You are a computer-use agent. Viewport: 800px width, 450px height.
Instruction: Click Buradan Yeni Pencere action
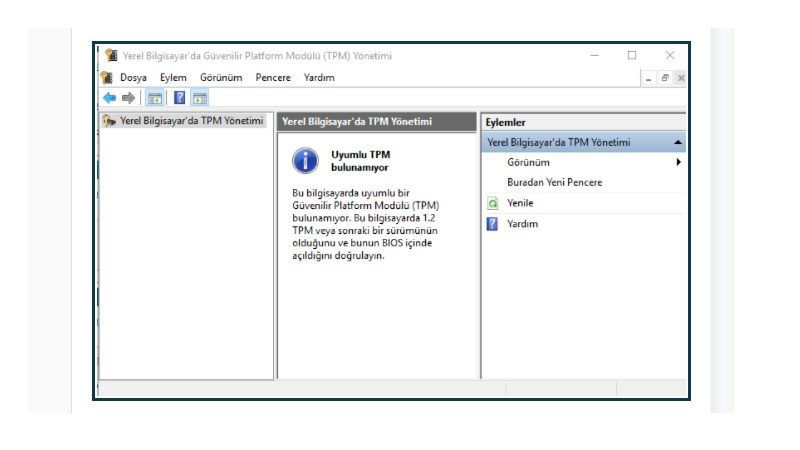pyautogui.click(x=555, y=182)
